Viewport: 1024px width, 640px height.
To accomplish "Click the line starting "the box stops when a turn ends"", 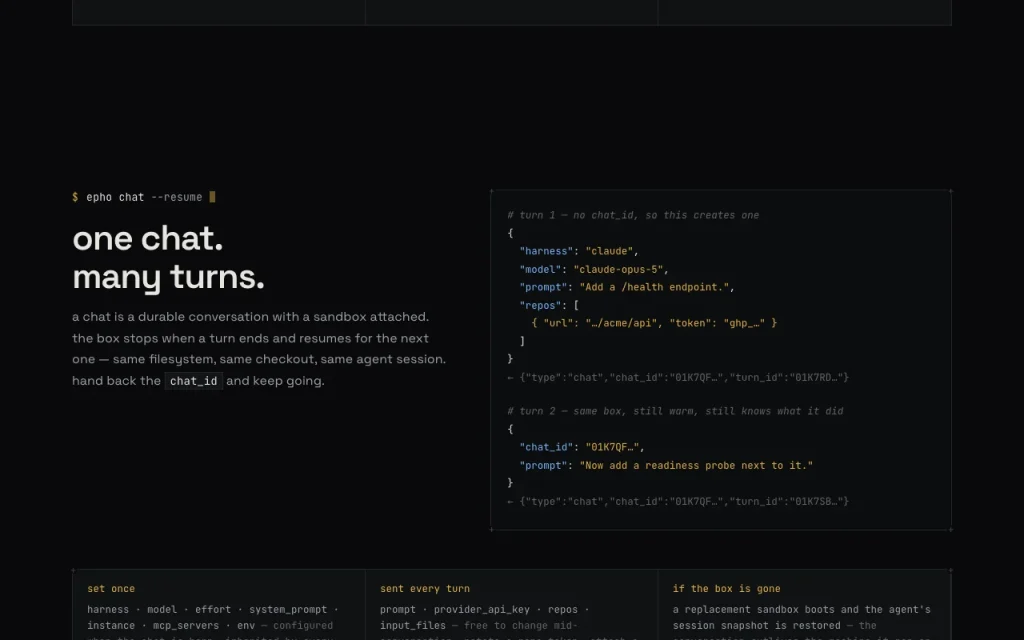I will point(251,338).
